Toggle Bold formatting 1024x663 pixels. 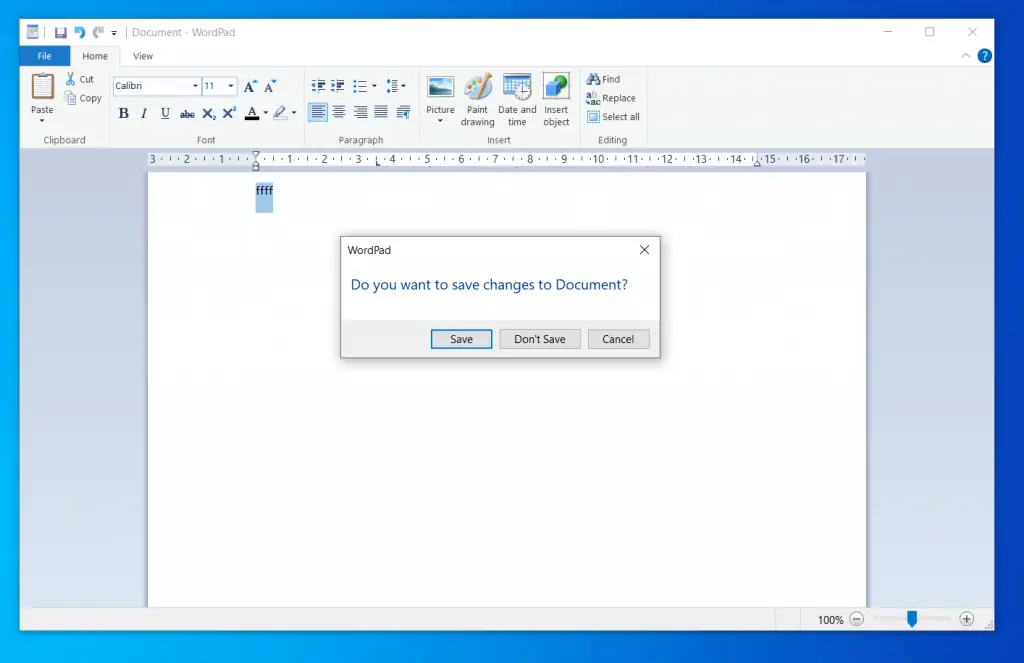click(124, 113)
